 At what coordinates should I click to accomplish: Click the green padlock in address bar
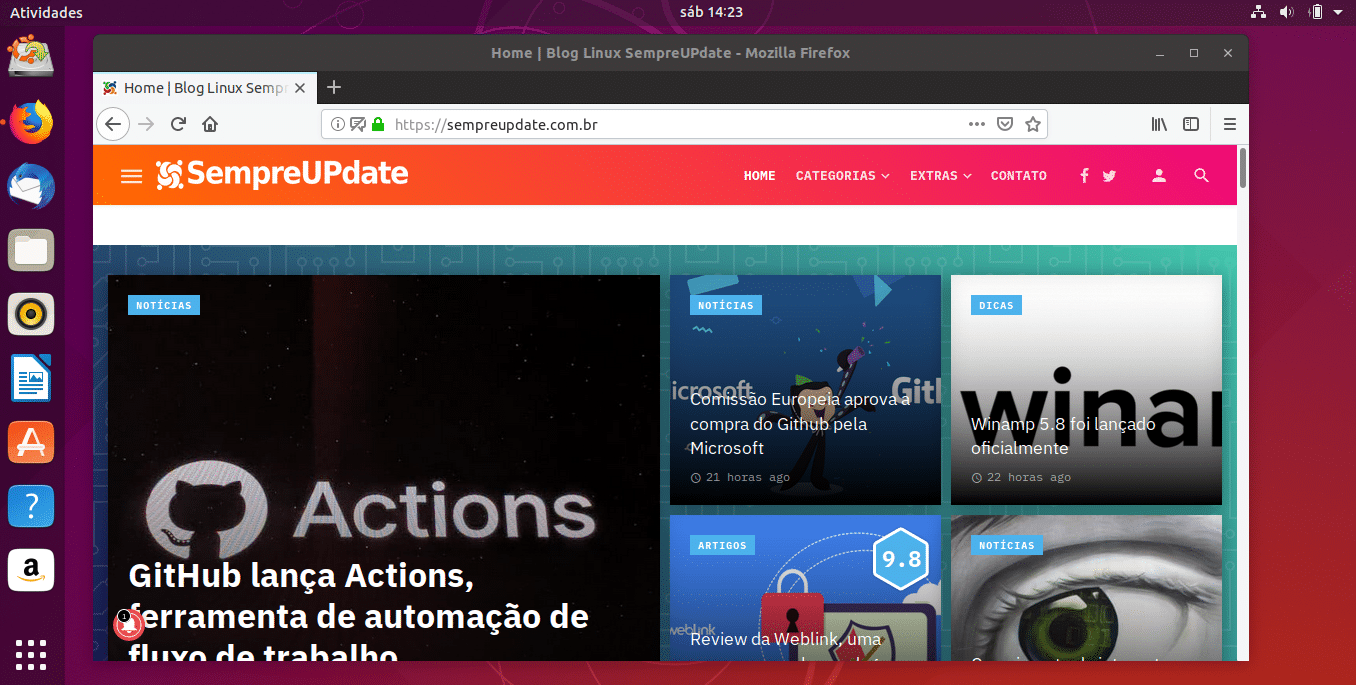pos(377,124)
